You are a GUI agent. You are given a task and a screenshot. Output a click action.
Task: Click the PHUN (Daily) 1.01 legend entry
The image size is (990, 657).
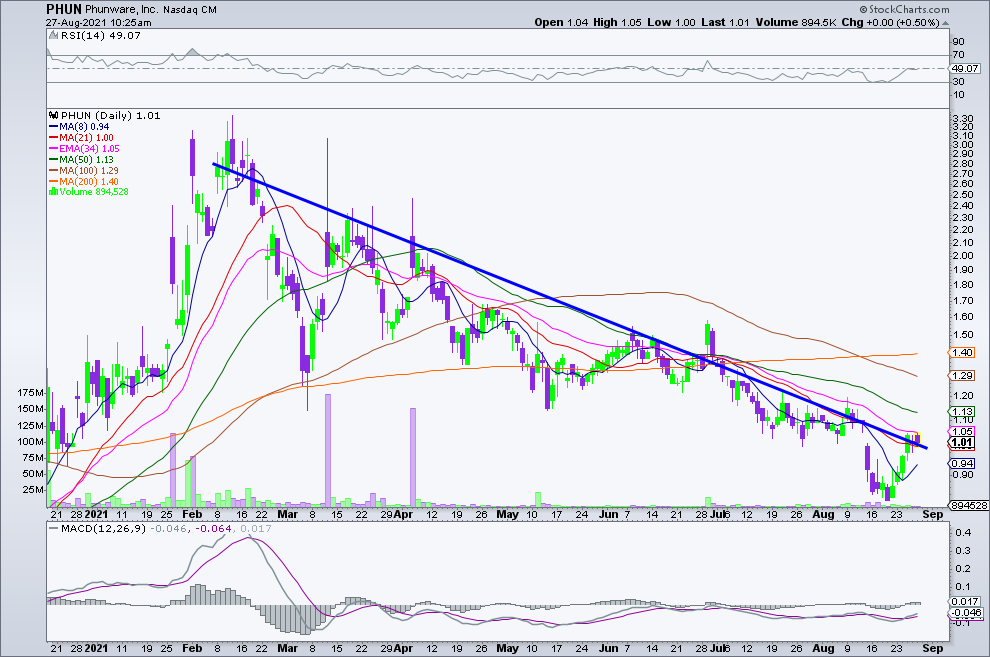pyautogui.click(x=110, y=115)
